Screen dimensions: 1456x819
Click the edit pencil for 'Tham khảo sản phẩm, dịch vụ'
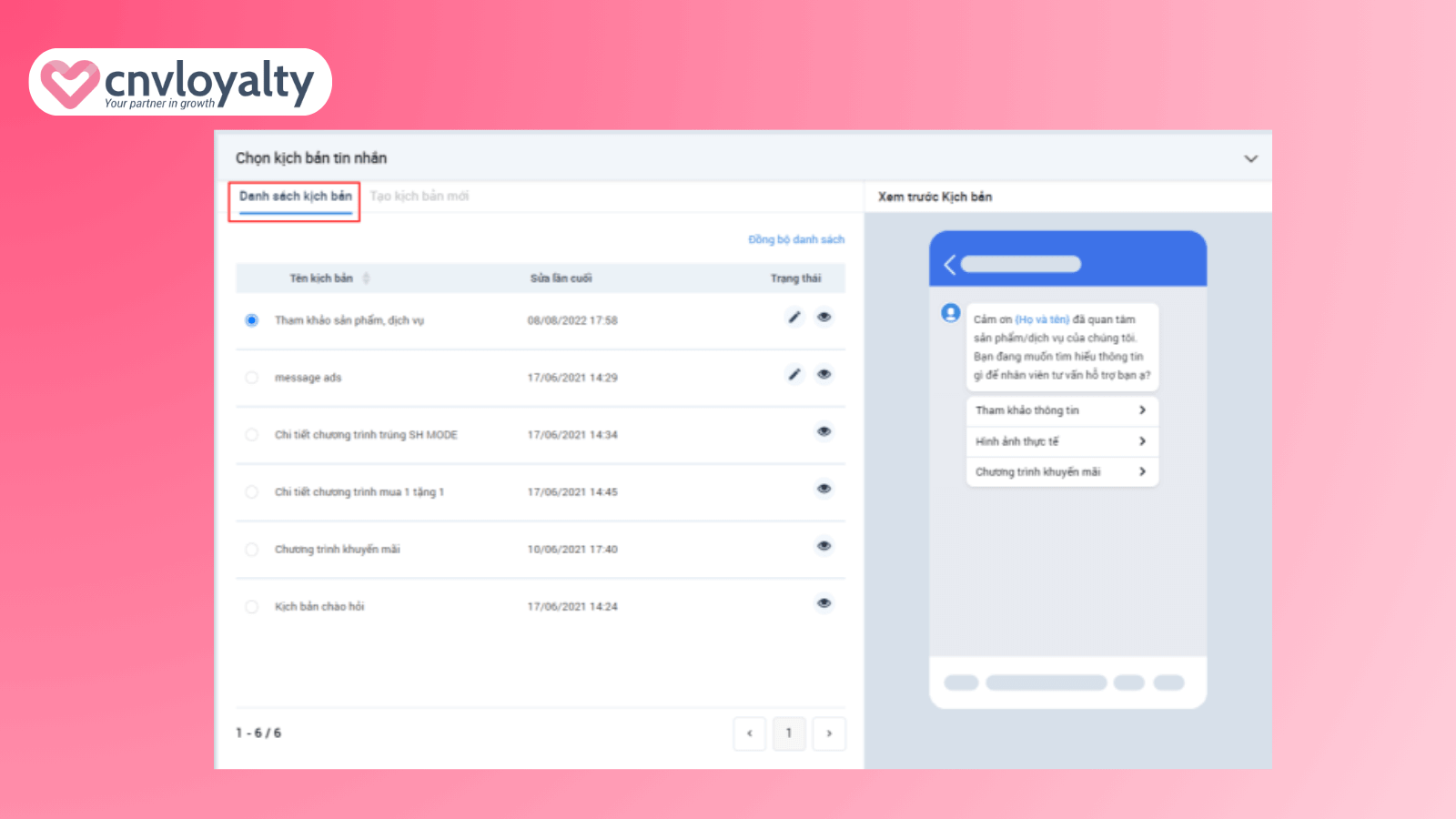pyautogui.click(x=794, y=318)
